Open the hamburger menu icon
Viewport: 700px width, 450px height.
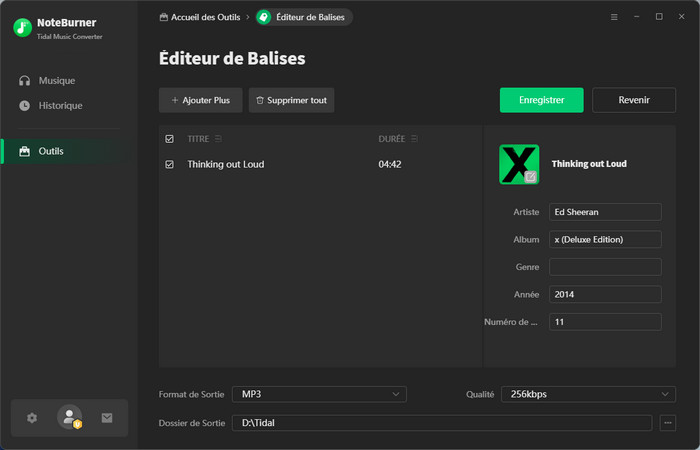[614, 17]
